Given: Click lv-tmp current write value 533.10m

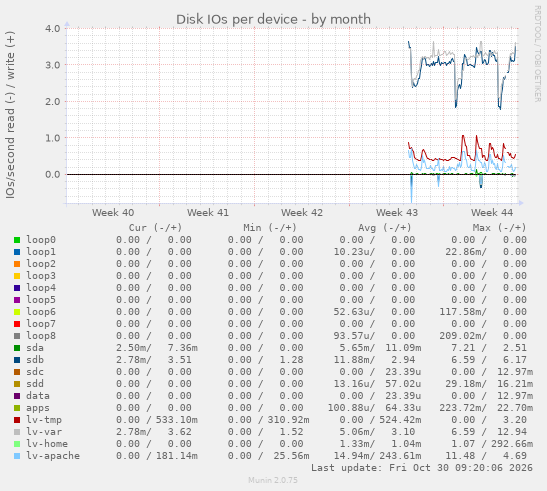Looking at the screenshot, I should point(177,420).
